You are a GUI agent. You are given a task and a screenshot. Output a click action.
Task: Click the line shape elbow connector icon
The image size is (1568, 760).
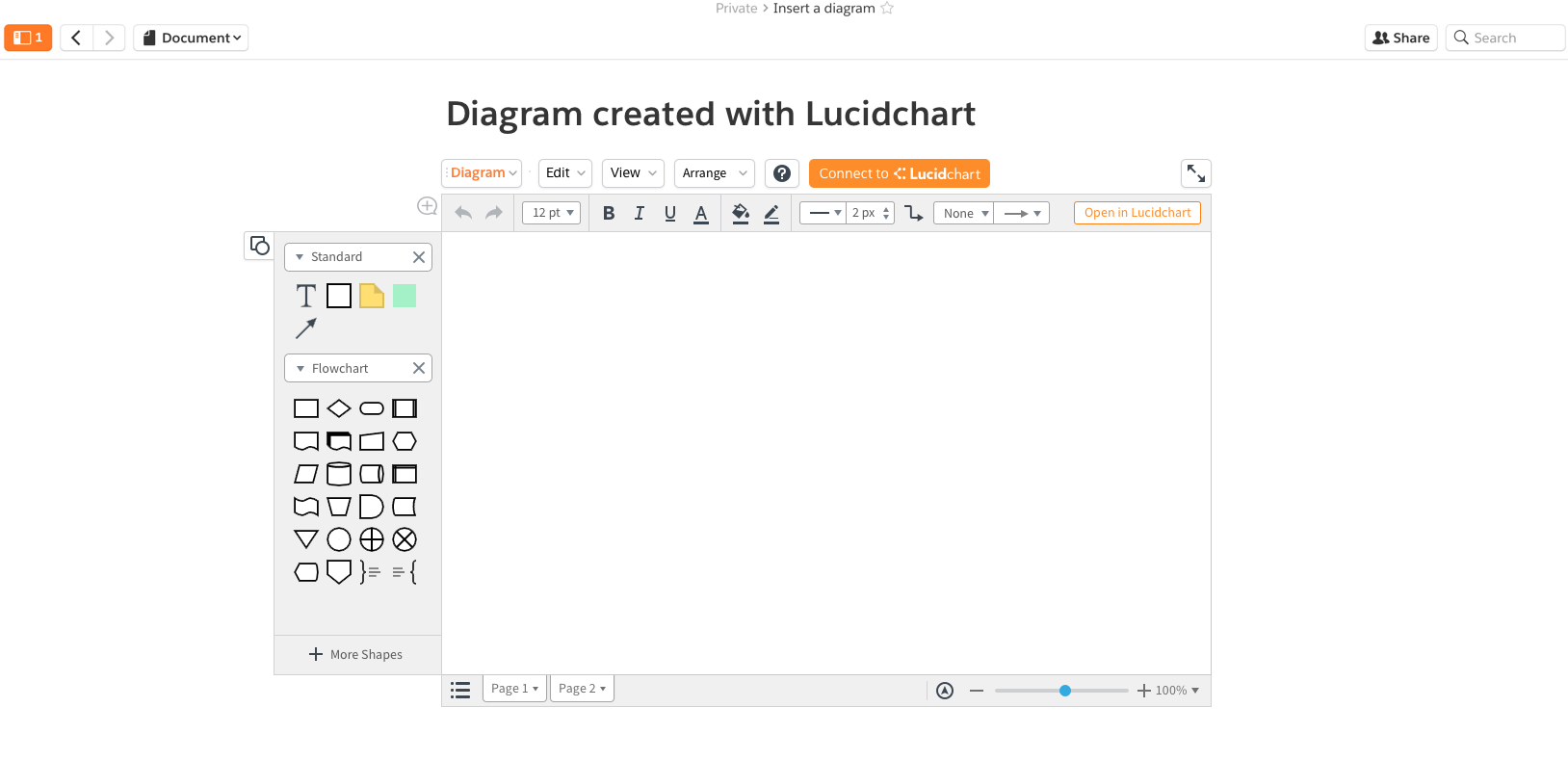tap(914, 213)
